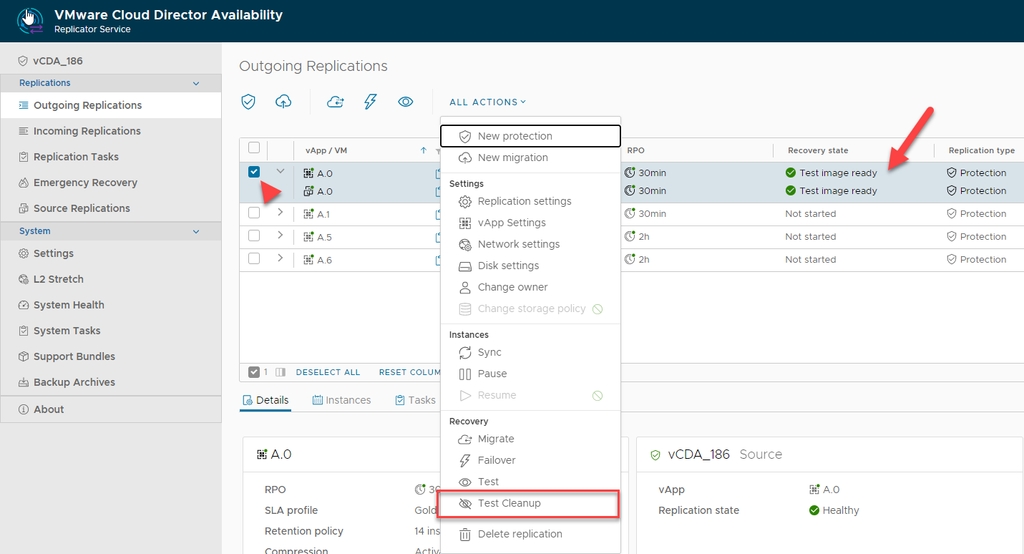Click the shield New protection toolbar icon
This screenshot has height=554, width=1024.
click(249, 102)
